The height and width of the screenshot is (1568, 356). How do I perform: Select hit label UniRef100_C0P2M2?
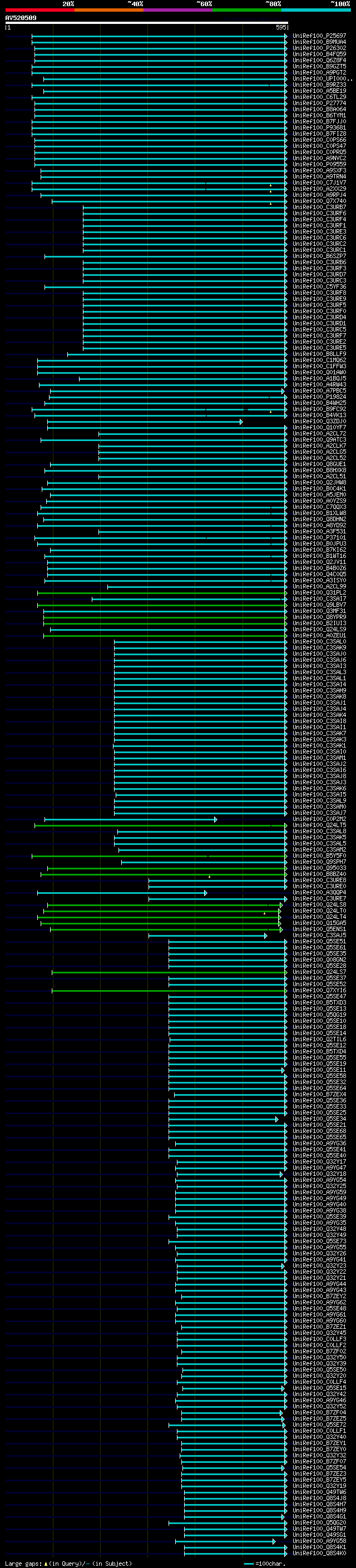[x=319, y=819]
